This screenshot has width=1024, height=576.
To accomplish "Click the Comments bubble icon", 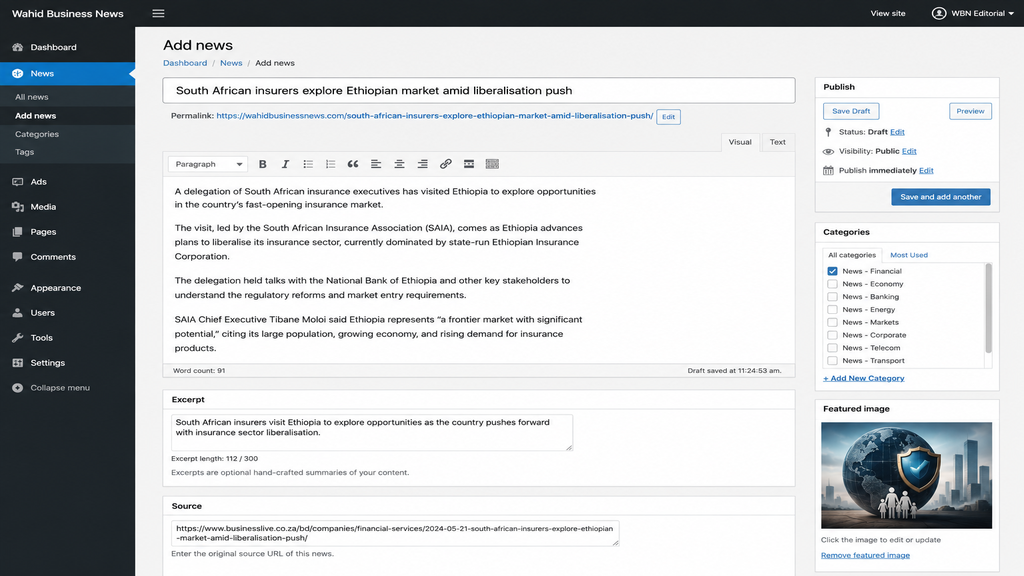I will [x=18, y=257].
